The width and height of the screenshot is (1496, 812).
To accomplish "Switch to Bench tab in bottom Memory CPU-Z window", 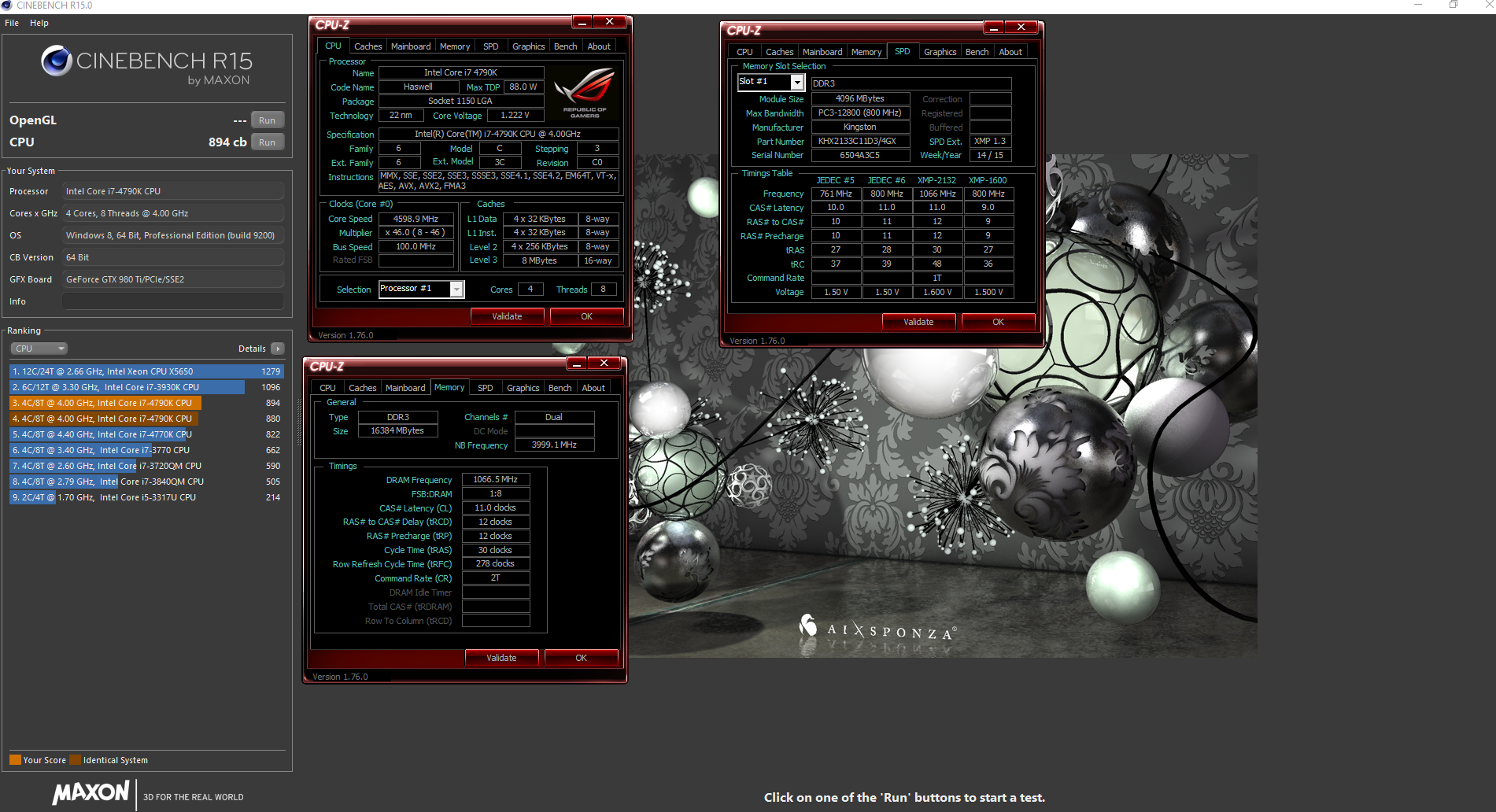I will coord(560,388).
